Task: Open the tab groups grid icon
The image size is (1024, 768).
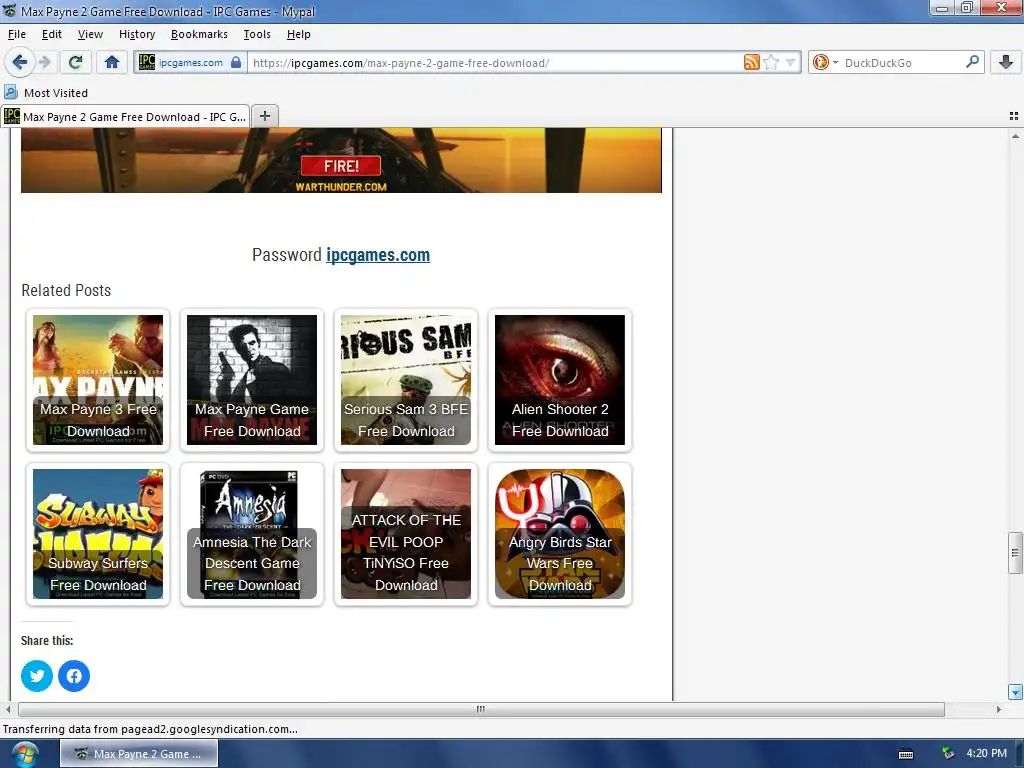Action: pos(1014,116)
